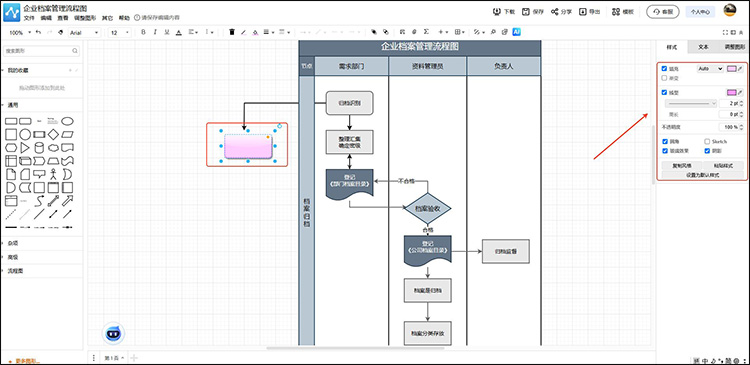Screen dimensions: 750x365
Task: Open the line color swatch
Action: pos(732,92)
